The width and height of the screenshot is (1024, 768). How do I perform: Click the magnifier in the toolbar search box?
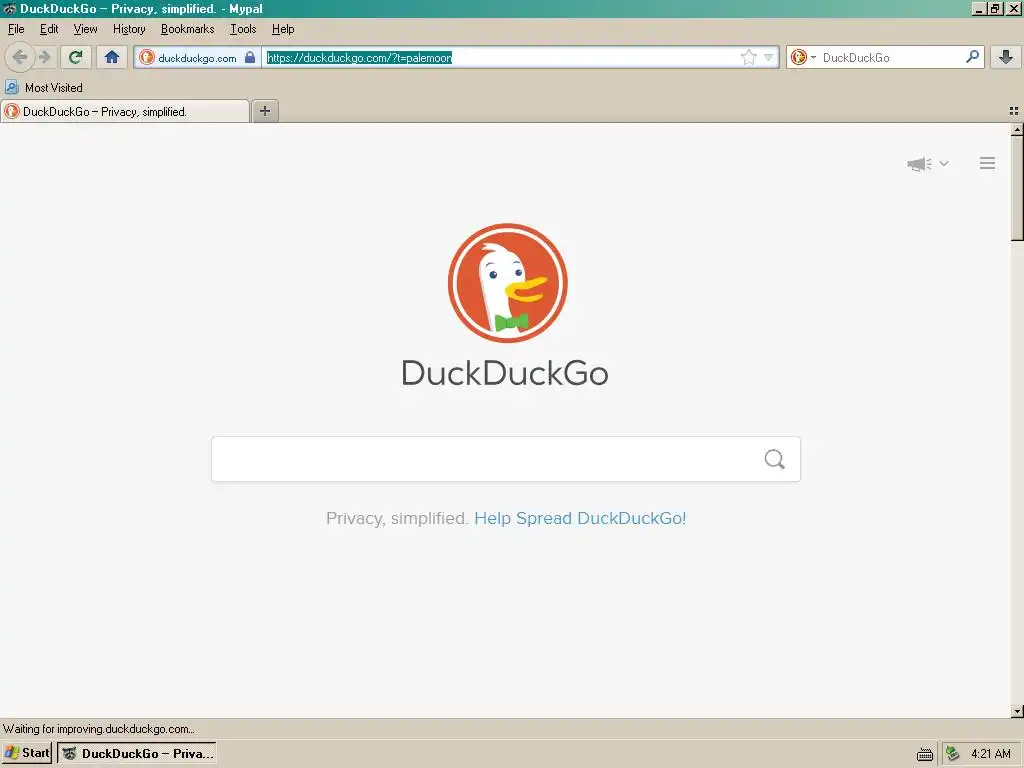[x=972, y=57]
